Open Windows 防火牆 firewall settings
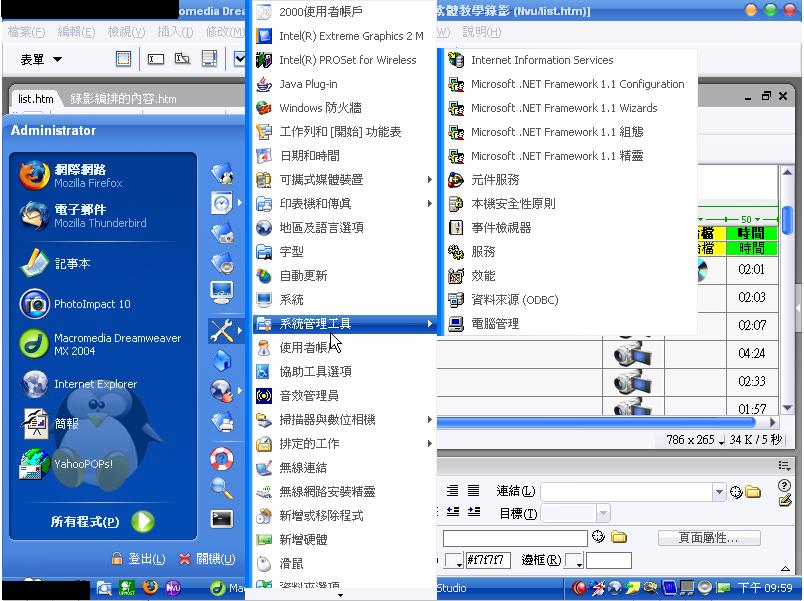This screenshot has width=804, height=601. tap(320, 108)
